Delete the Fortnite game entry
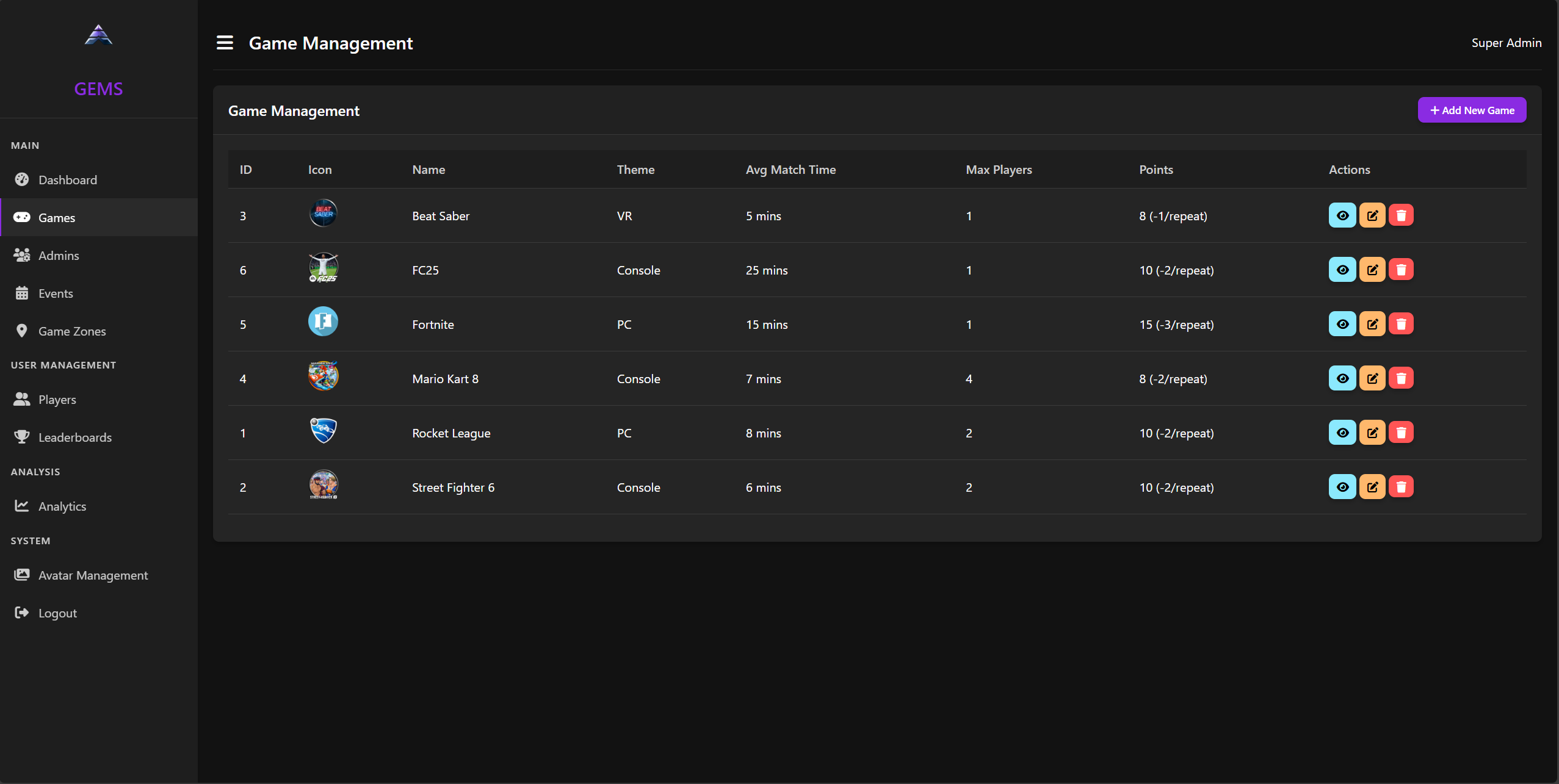The width and height of the screenshot is (1559, 784). coord(1401,324)
